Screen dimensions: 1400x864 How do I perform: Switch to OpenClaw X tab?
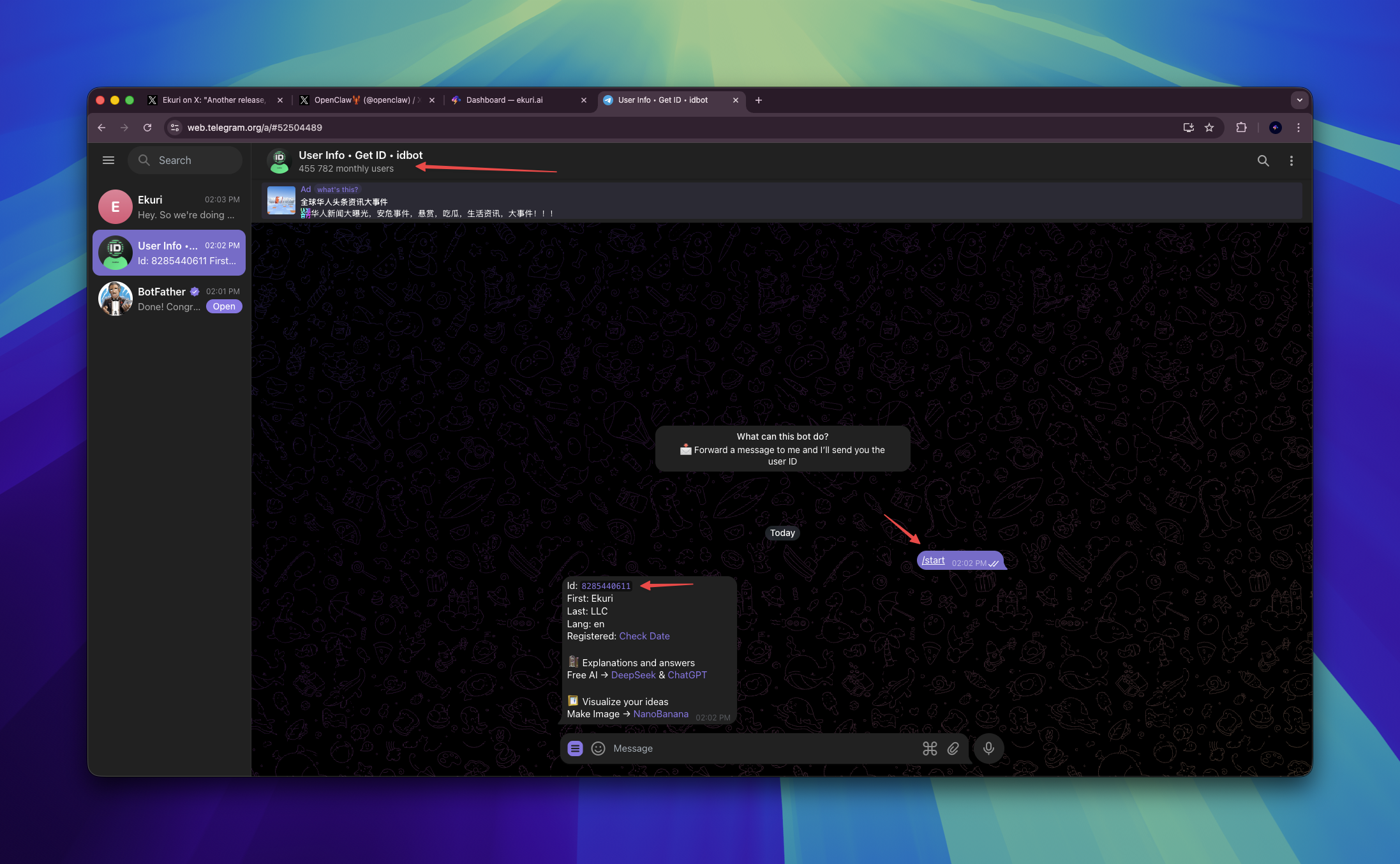pyautogui.click(x=362, y=100)
